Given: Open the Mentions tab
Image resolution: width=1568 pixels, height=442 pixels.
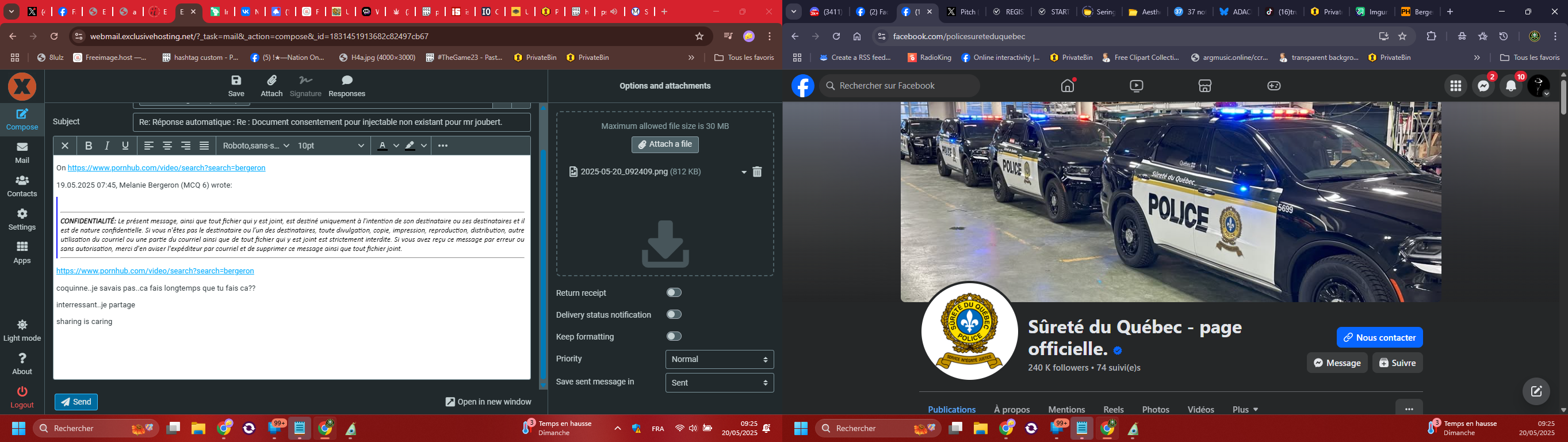Looking at the screenshot, I should pyautogui.click(x=1066, y=410).
